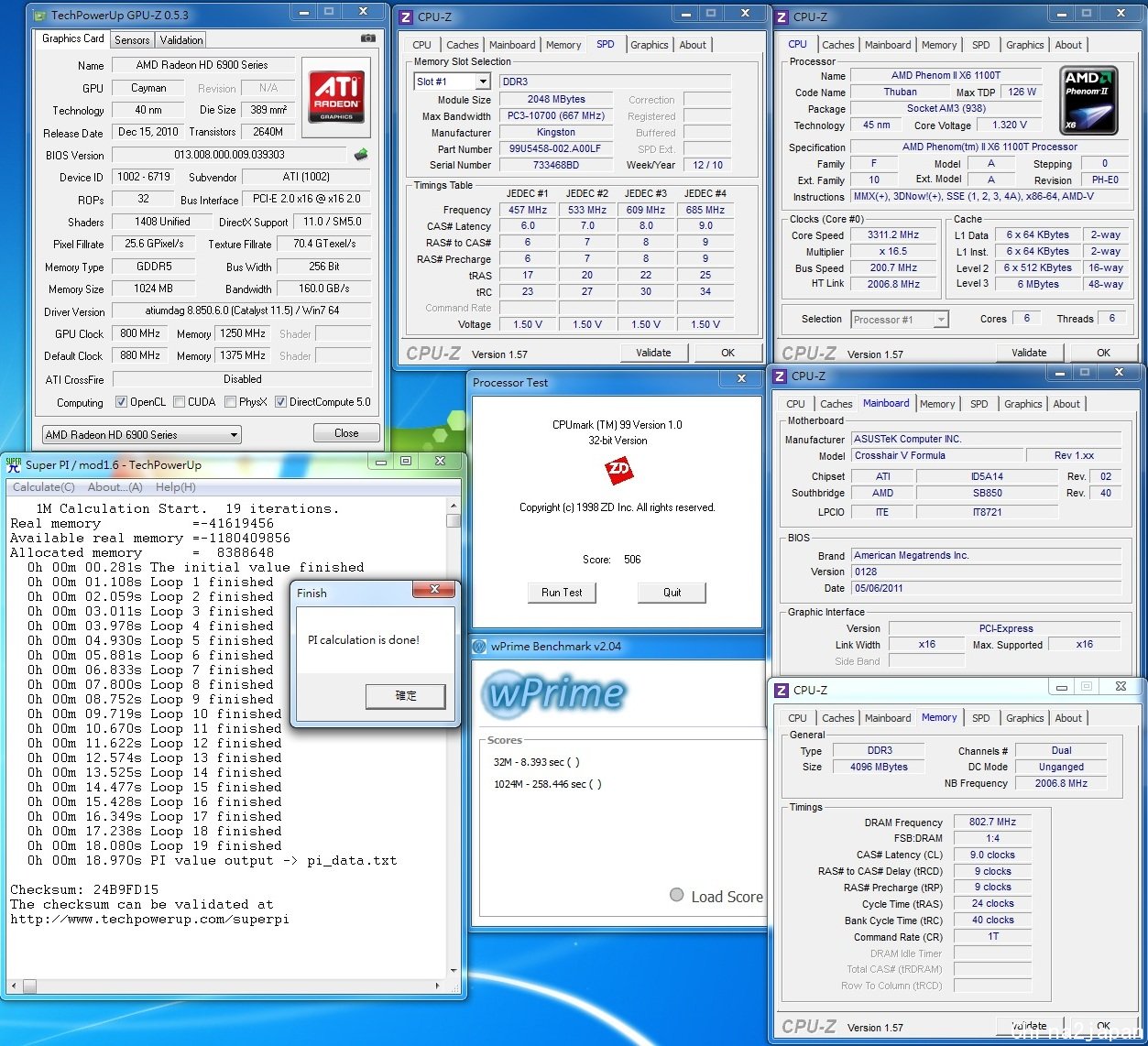Screen dimensions: 1148x1046
Task: In the CPU-Z motherboard window, switch to CPU tab
Action: (795, 404)
